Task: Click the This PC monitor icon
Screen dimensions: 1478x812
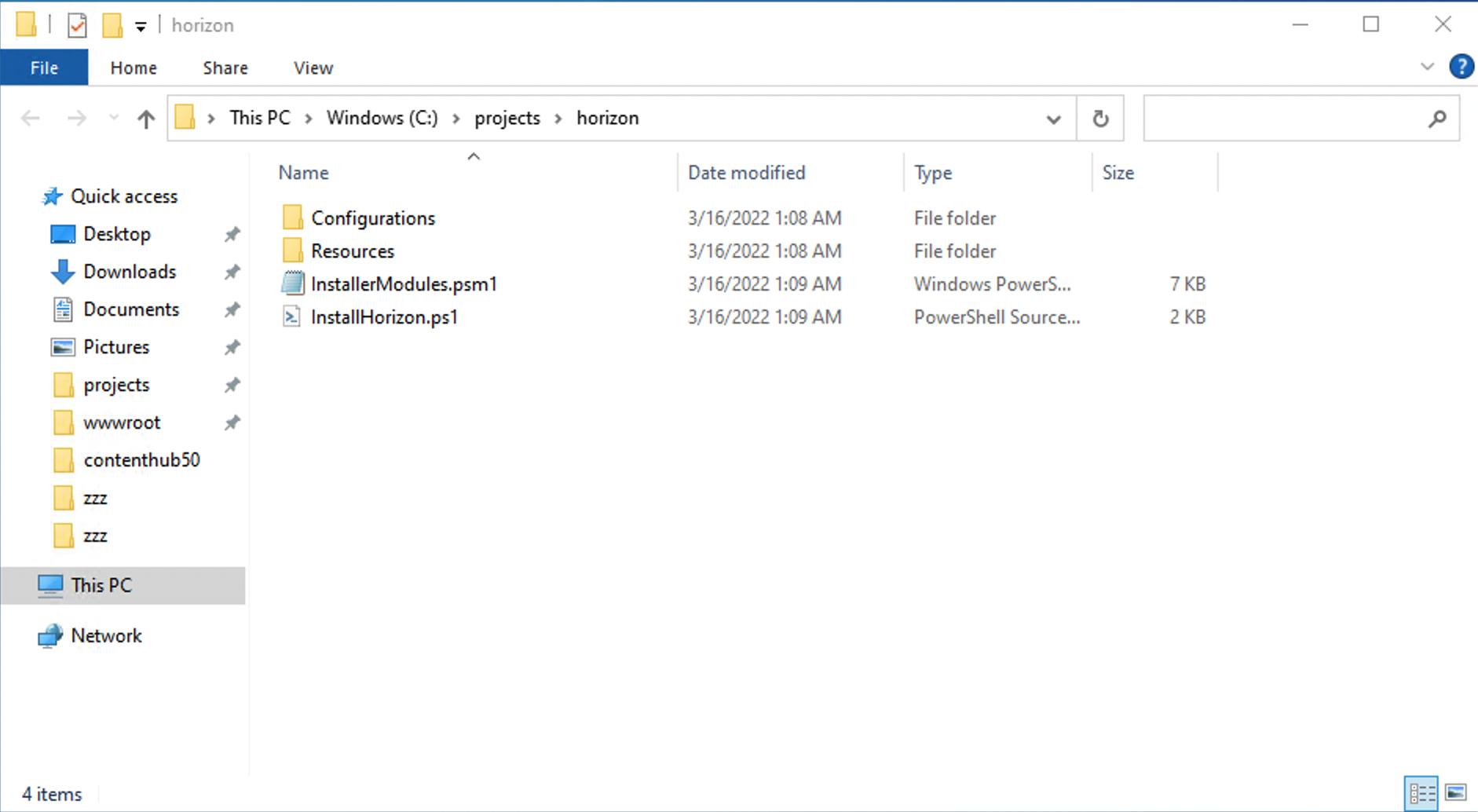Action: tap(50, 586)
